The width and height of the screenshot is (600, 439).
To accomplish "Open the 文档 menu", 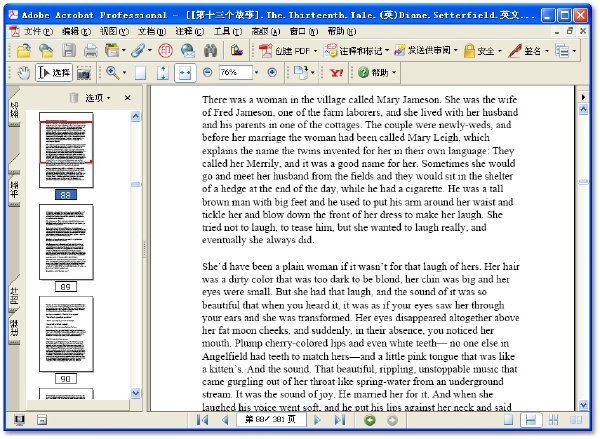I will [152, 31].
